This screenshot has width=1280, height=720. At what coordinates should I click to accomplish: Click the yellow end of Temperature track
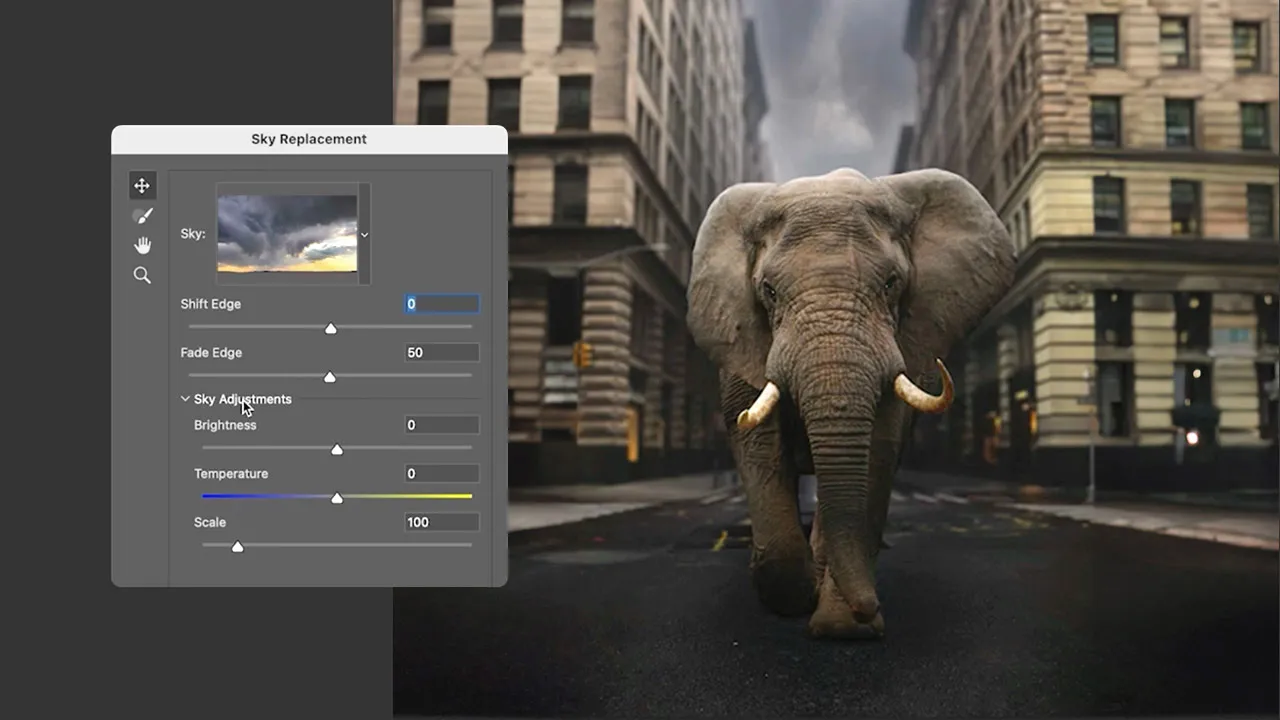click(465, 496)
